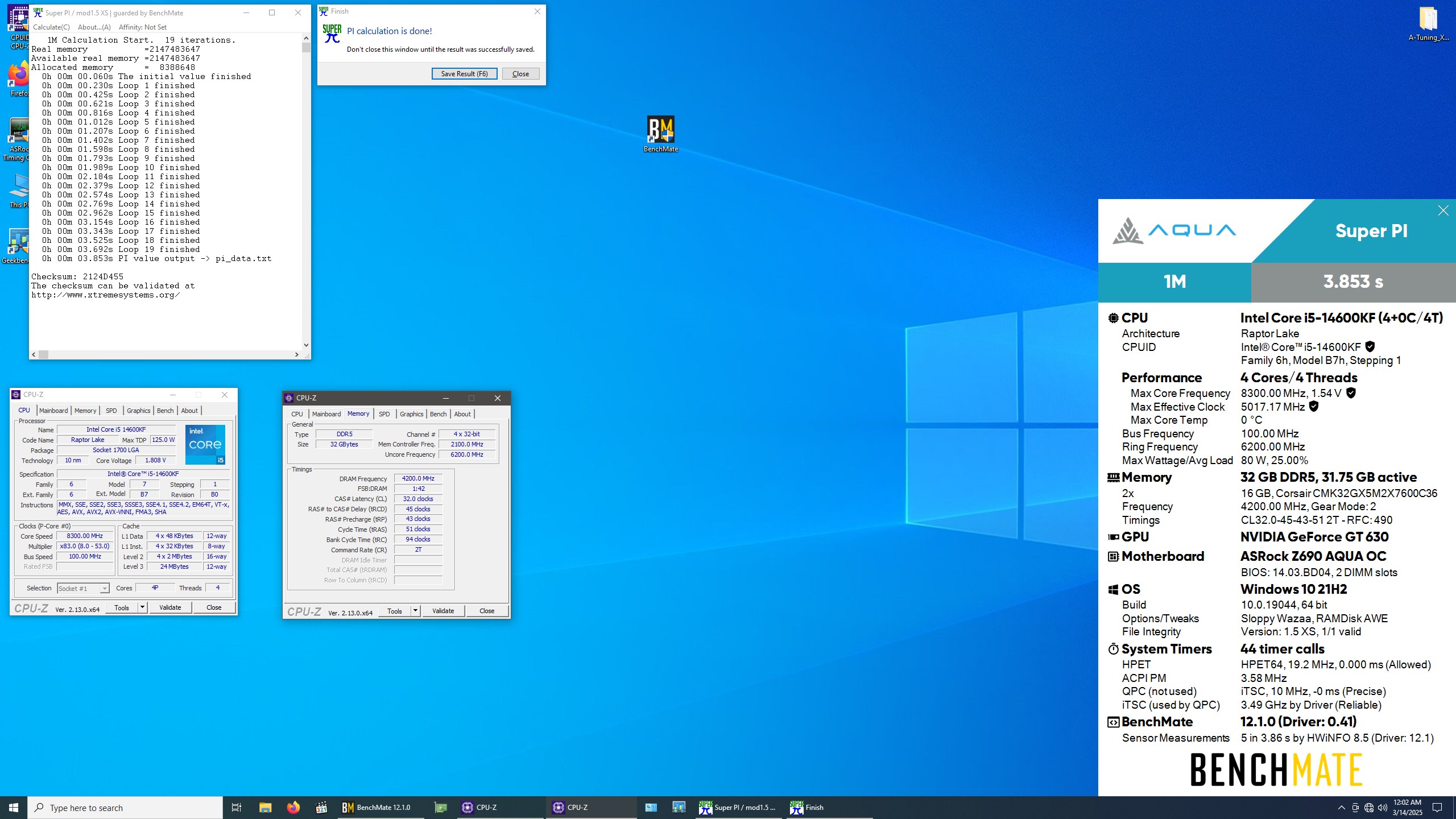Screen dimensions: 1456x819
Task: Click the green graphics card taskbar icon
Action: click(440, 808)
